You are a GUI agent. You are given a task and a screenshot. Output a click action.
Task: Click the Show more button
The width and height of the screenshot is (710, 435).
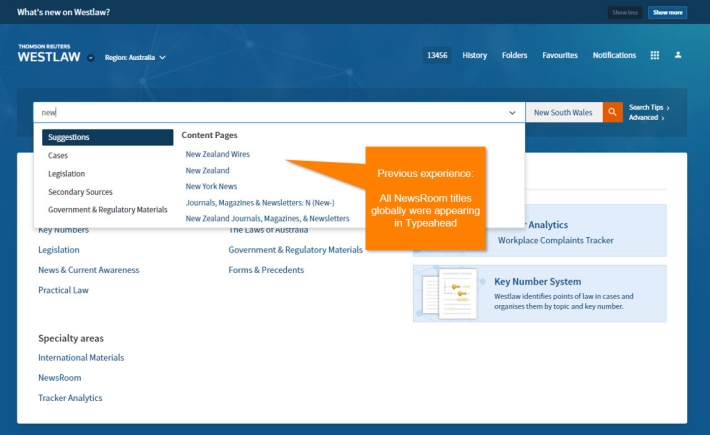[x=667, y=12]
